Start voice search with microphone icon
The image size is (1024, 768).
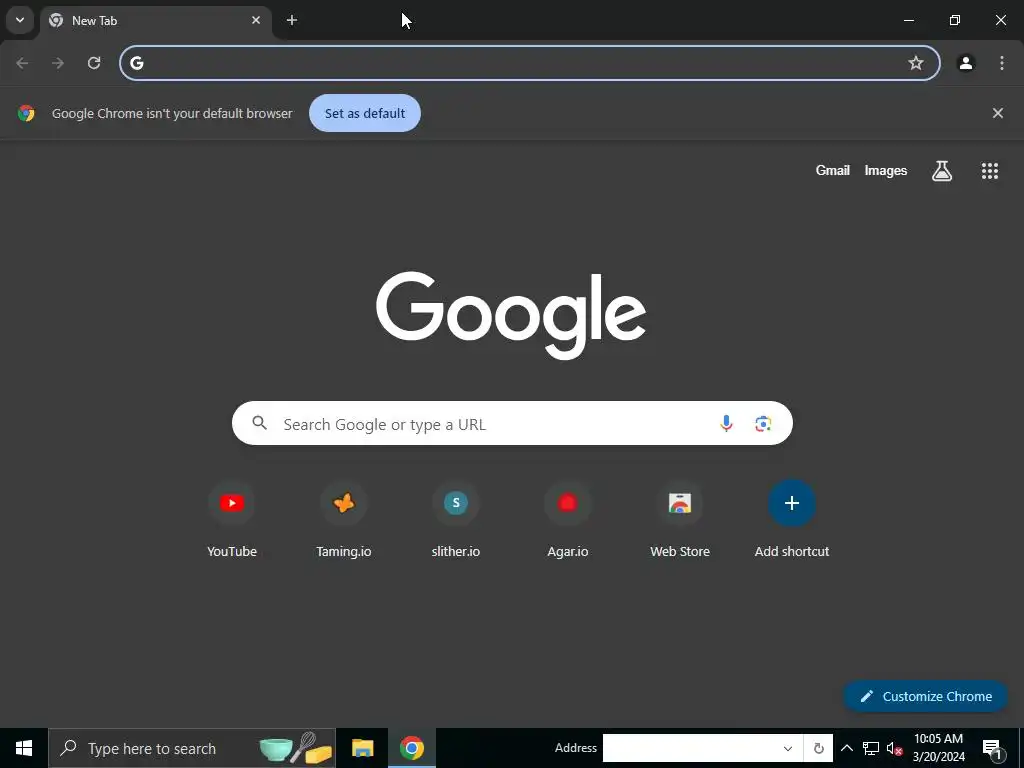coord(726,423)
